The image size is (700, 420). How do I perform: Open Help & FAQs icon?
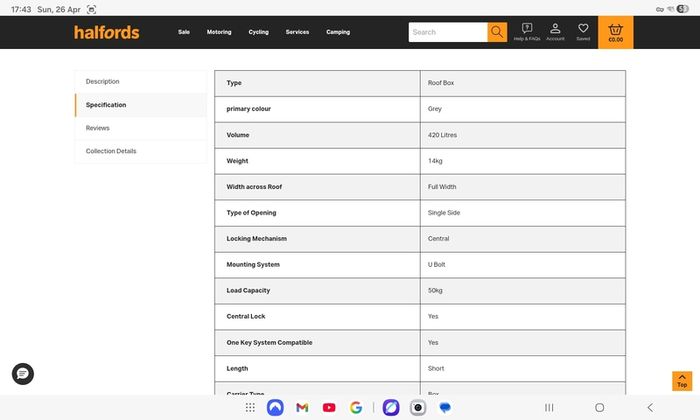tap(527, 32)
